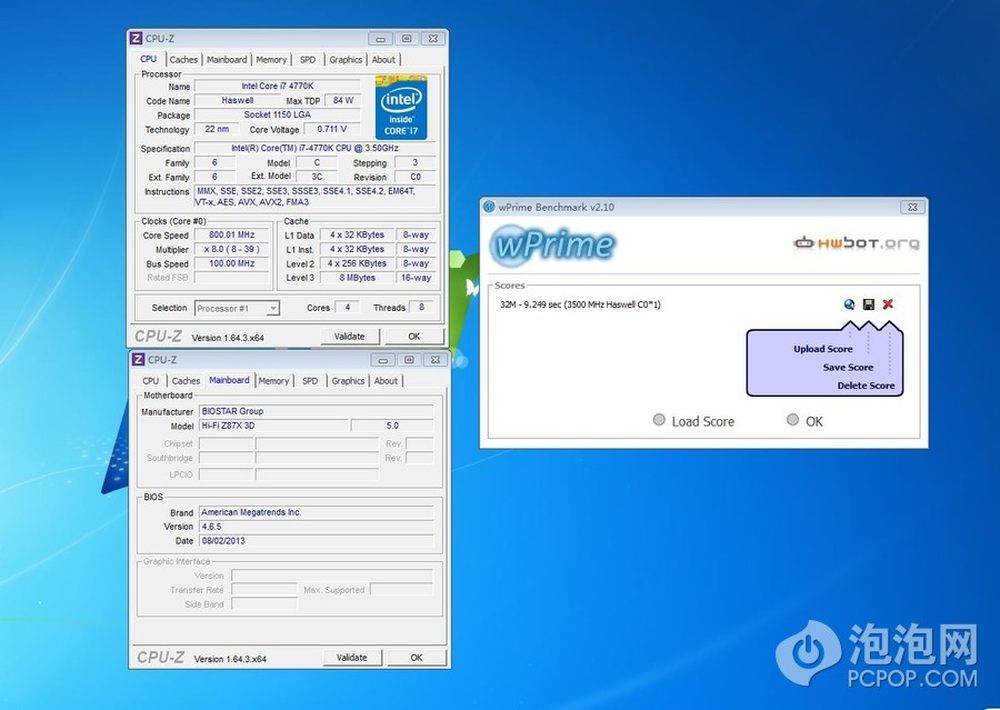Click the processor name field 'Intel Core i7 4770K'
Viewport: 1000px width, 710px height.
click(277, 86)
